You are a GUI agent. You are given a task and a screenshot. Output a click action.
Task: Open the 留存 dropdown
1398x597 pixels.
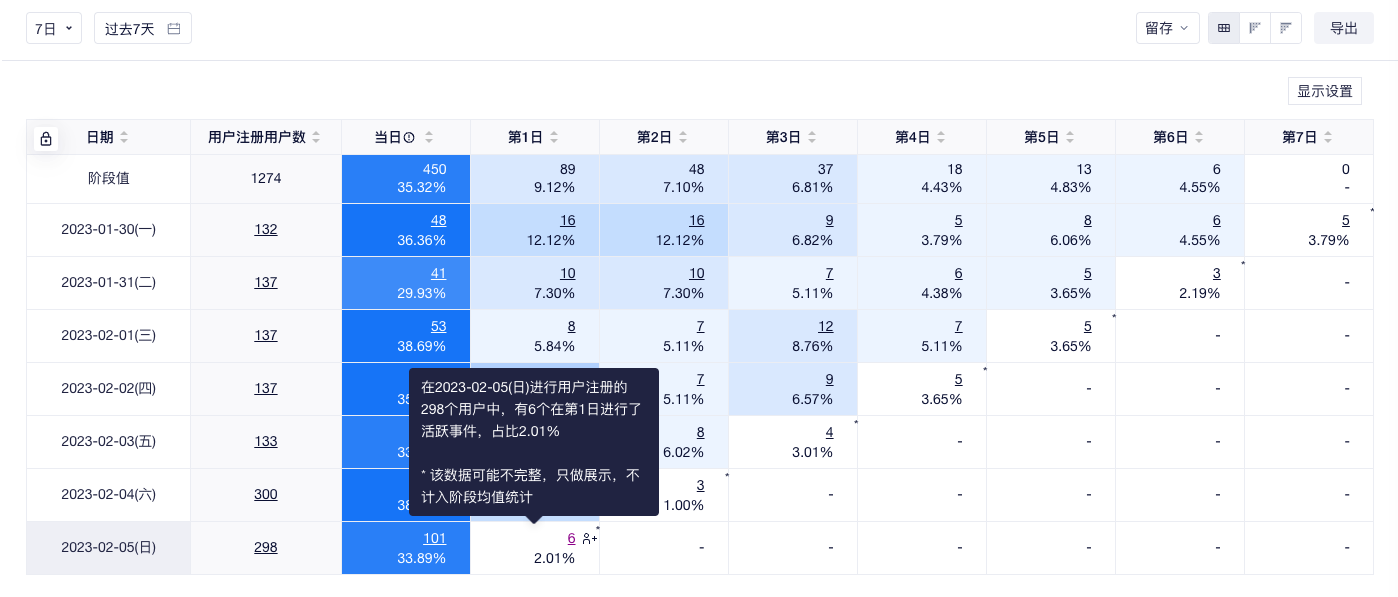click(x=1167, y=28)
